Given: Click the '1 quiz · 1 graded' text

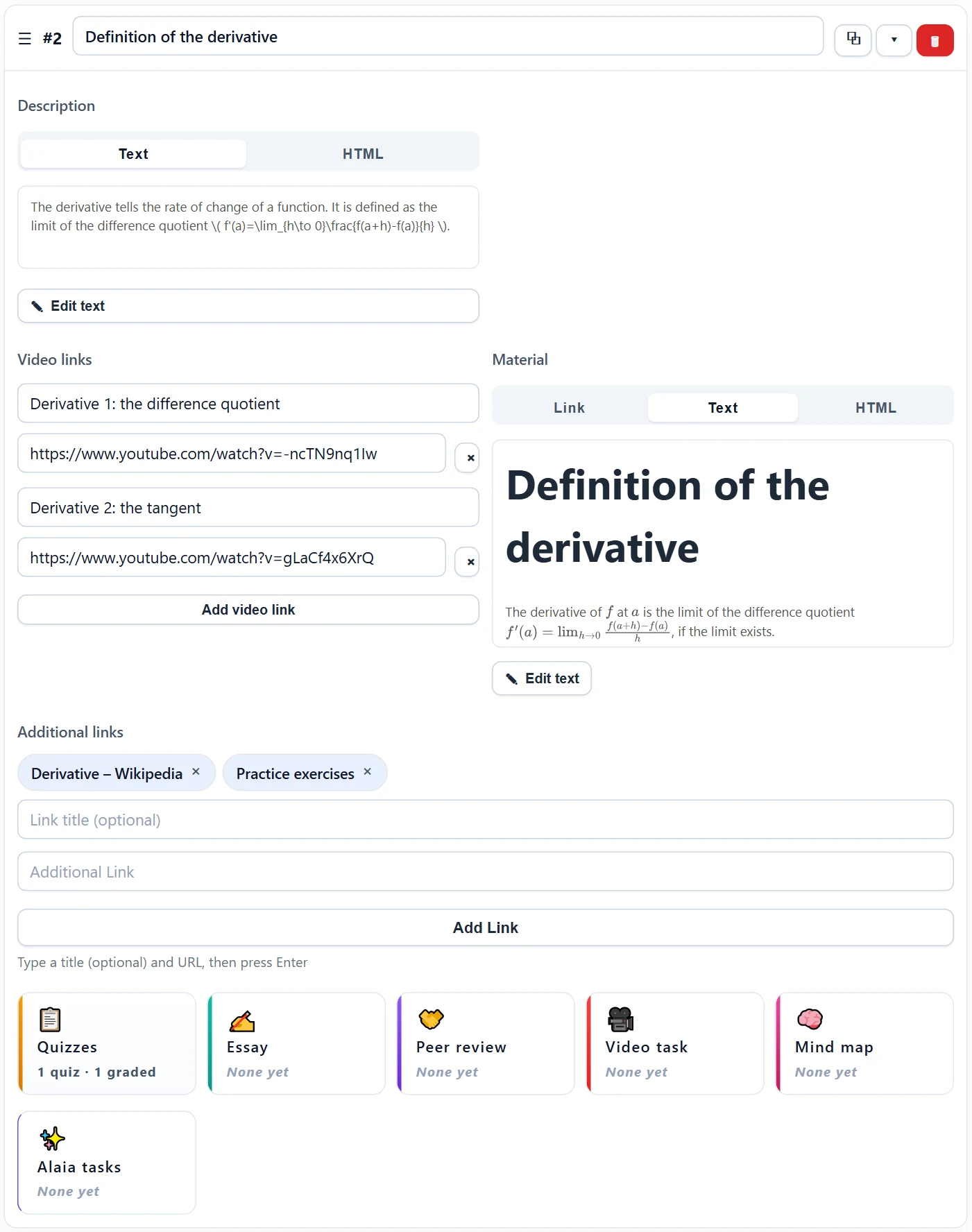Looking at the screenshot, I should (x=96, y=1072).
